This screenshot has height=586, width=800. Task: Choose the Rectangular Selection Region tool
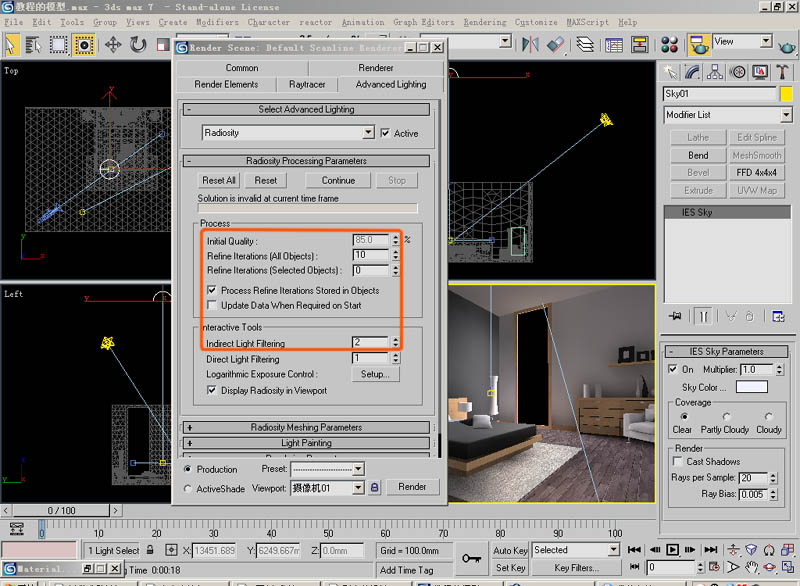(x=58, y=45)
